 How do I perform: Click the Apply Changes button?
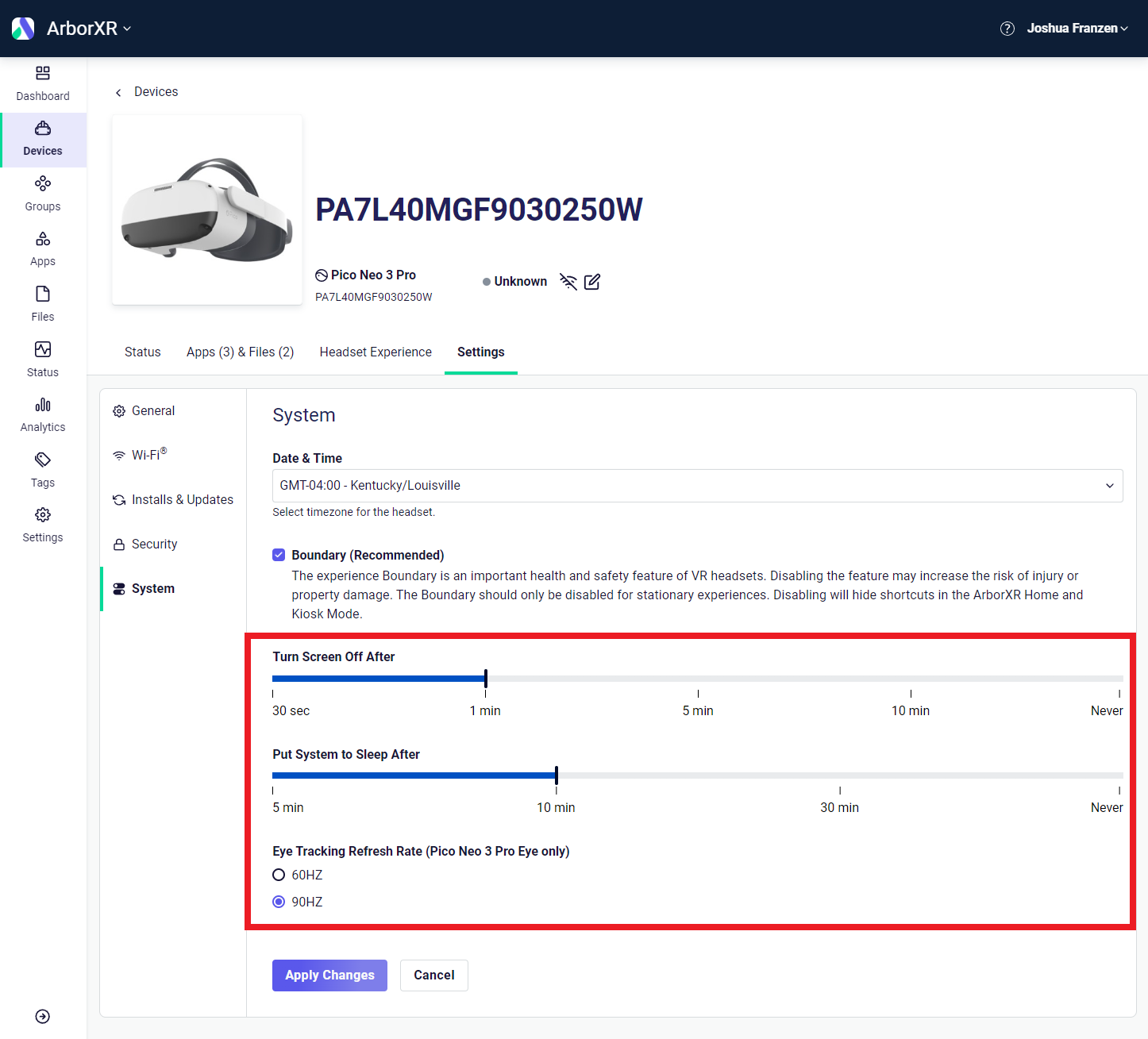click(329, 976)
